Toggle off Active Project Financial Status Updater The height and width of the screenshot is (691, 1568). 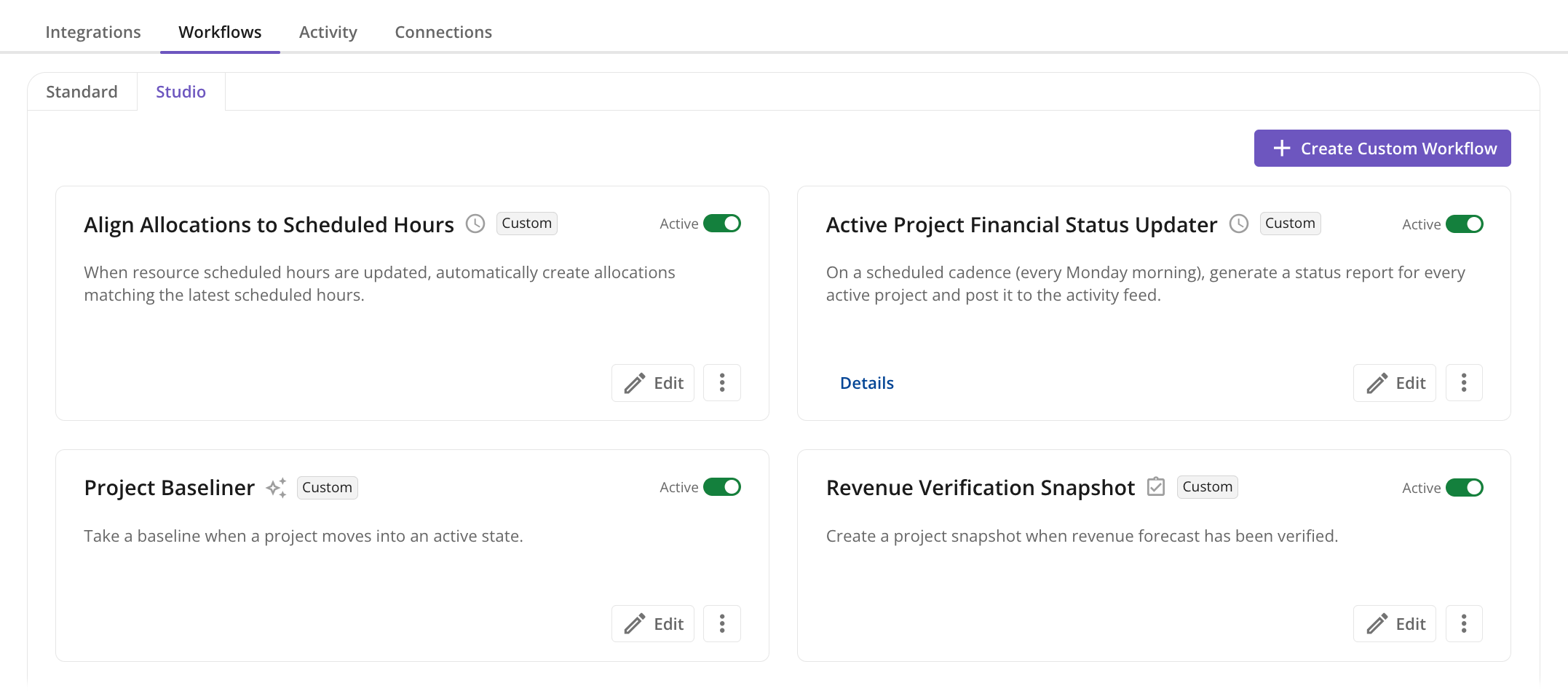pos(1465,224)
